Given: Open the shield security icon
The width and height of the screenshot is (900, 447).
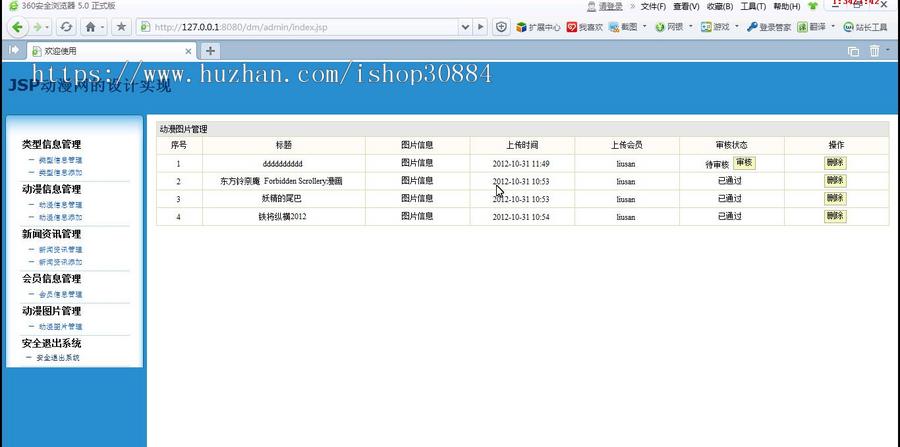Looking at the screenshot, I should pyautogui.click(x=502, y=26).
